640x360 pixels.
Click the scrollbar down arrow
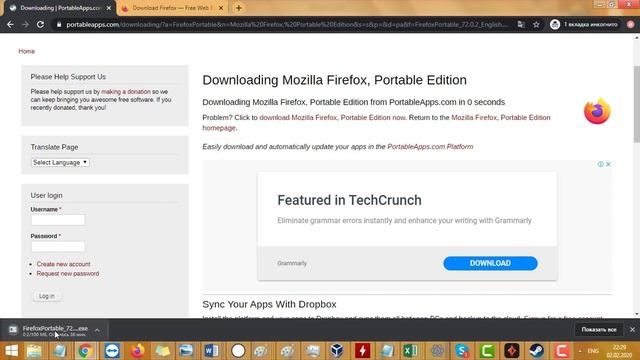636,314
